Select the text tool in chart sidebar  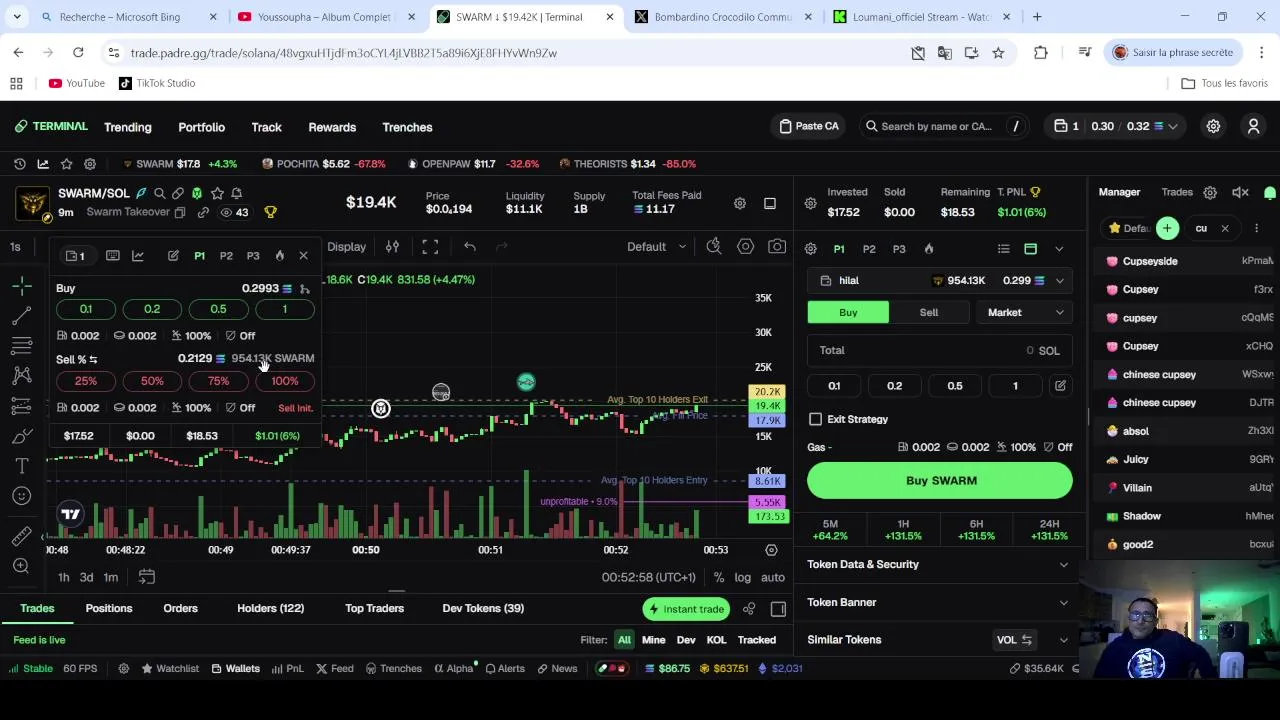click(x=21, y=466)
